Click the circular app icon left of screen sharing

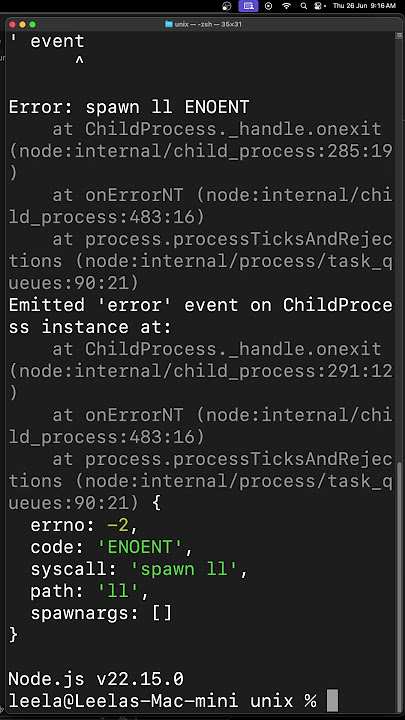click(x=227, y=6)
